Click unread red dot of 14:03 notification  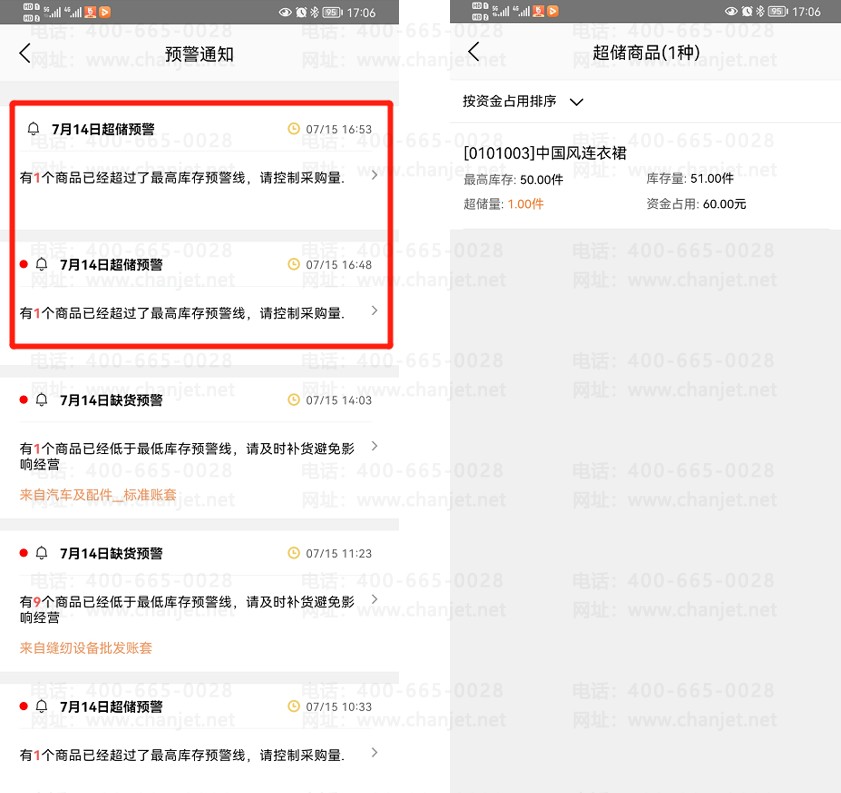[x=24, y=400]
